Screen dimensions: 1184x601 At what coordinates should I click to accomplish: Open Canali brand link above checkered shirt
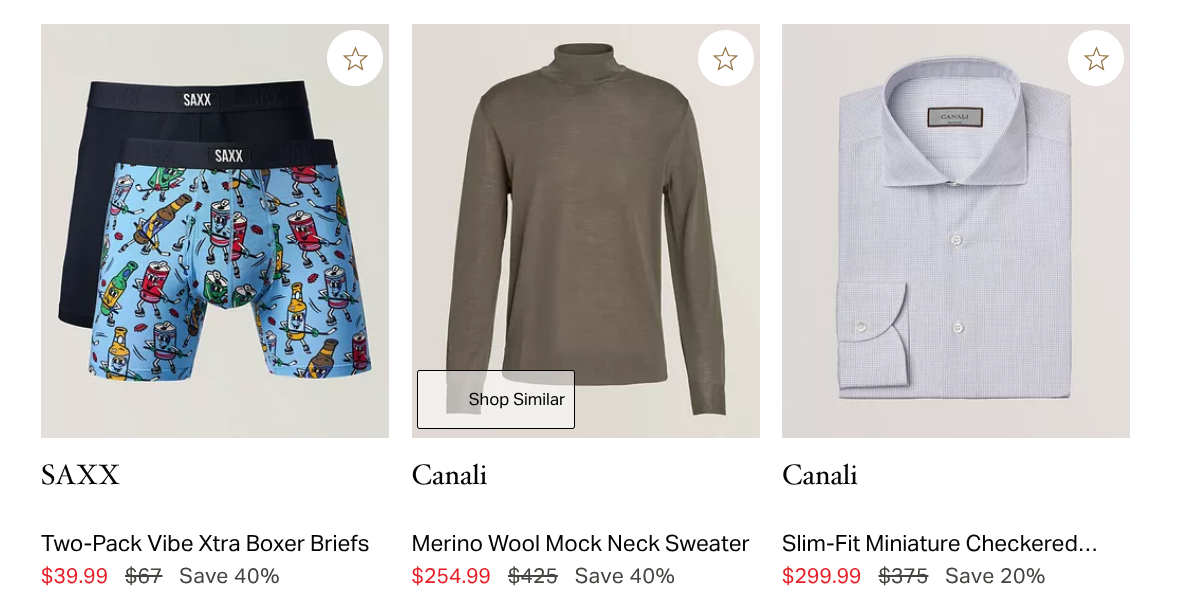[820, 475]
